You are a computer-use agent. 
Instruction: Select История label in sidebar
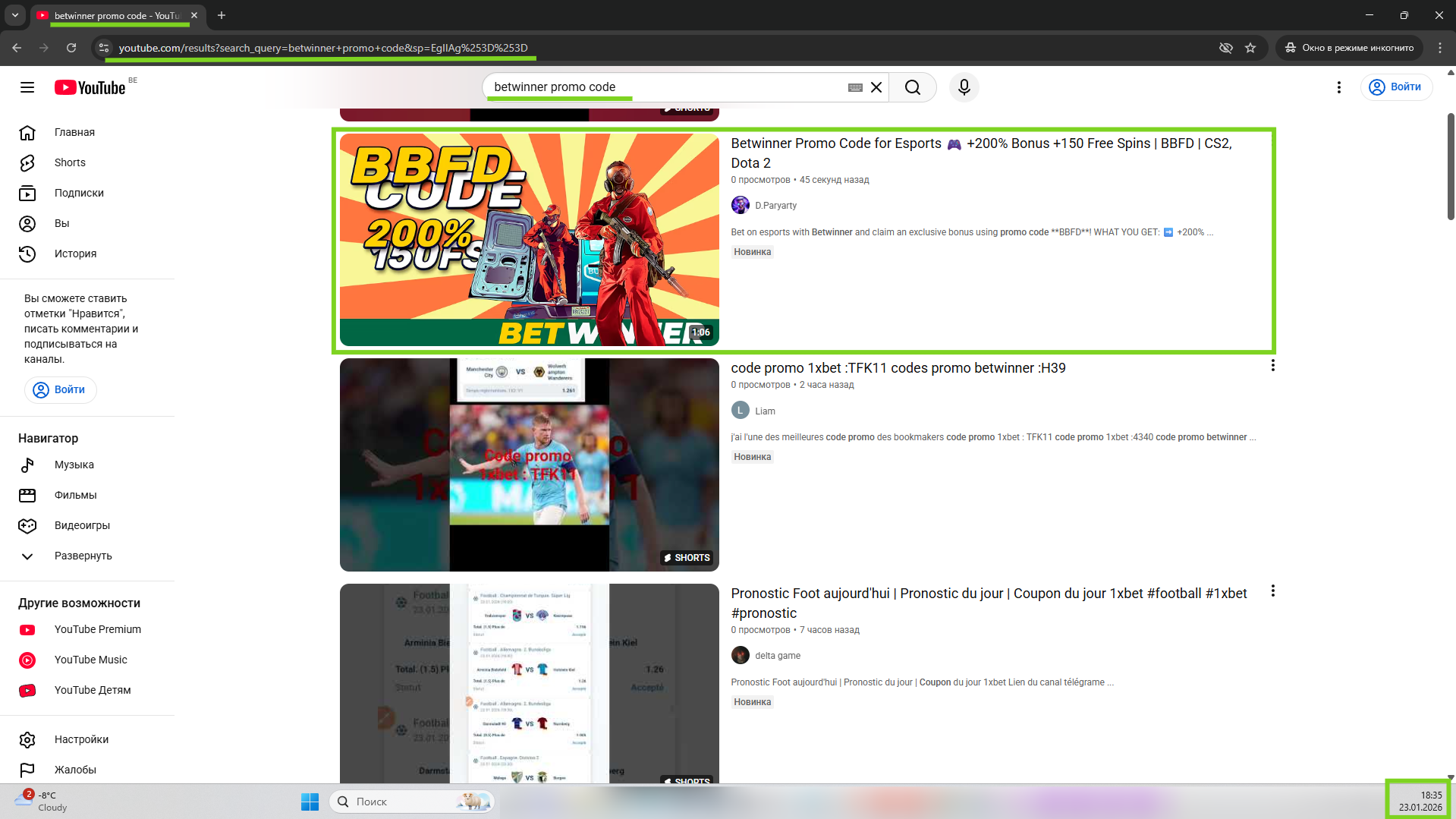coord(75,254)
